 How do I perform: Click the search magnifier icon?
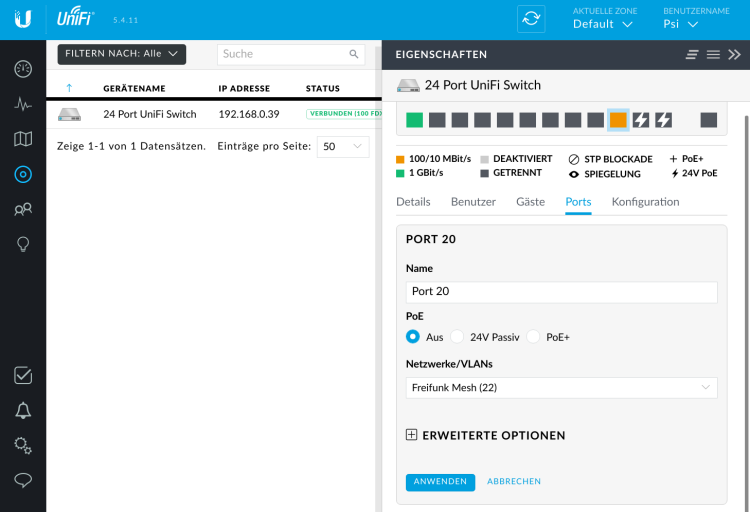(x=353, y=54)
